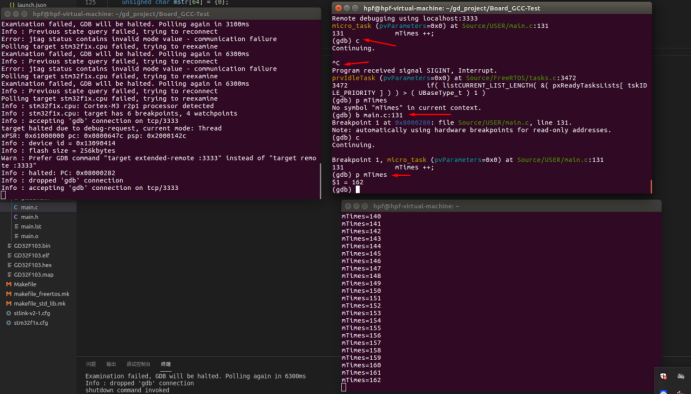Viewport: 691px width, 394px height.
Task: Click 'Program received signal SIGINT' text
Action: coord(414,71)
